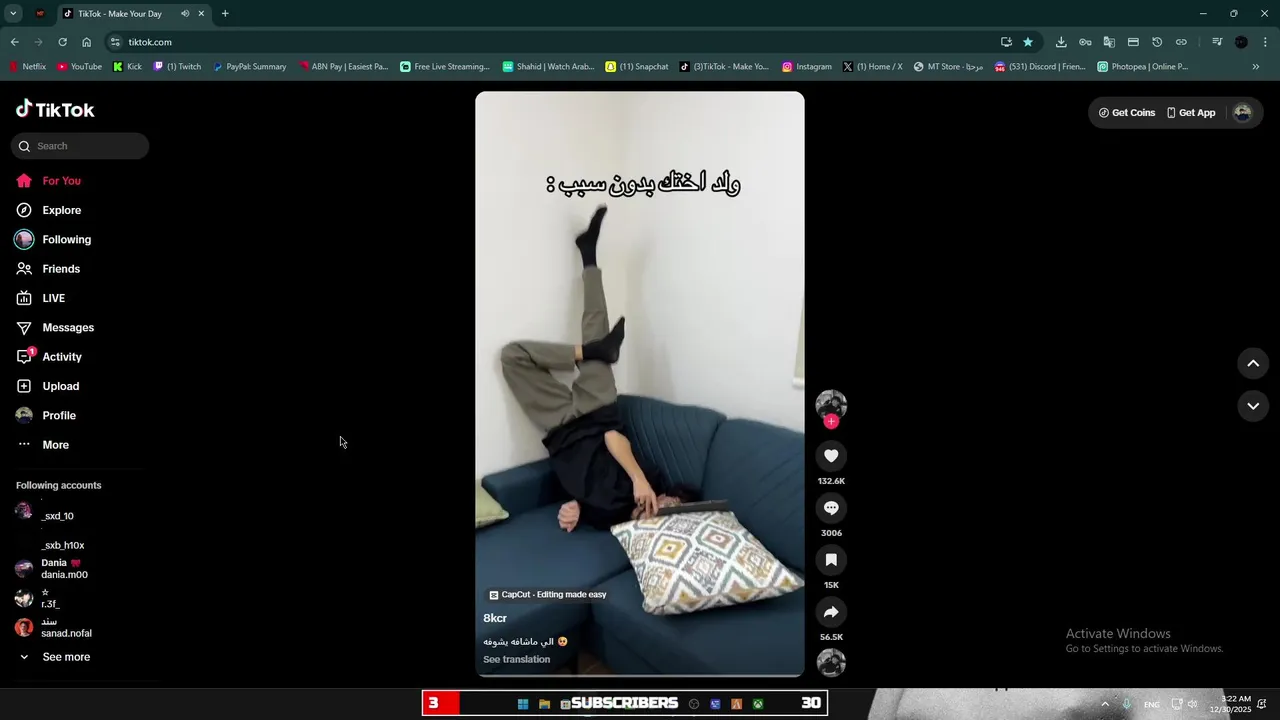Go to previous video with up arrow
The width and height of the screenshot is (1280, 720).
click(x=1253, y=364)
